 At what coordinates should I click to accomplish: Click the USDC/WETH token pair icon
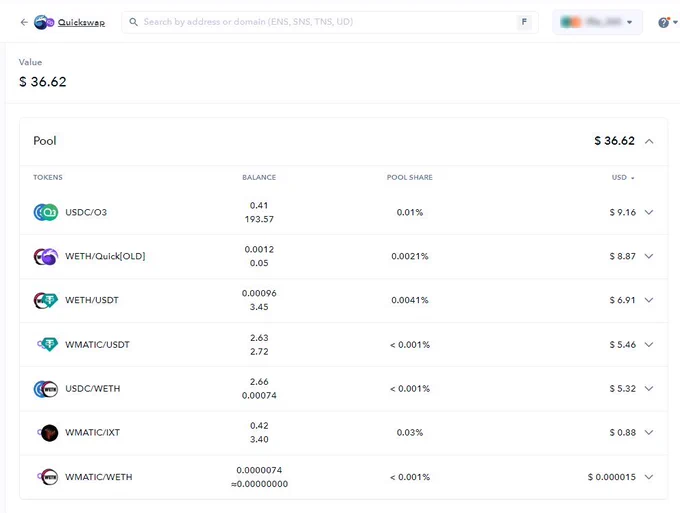(x=46, y=389)
